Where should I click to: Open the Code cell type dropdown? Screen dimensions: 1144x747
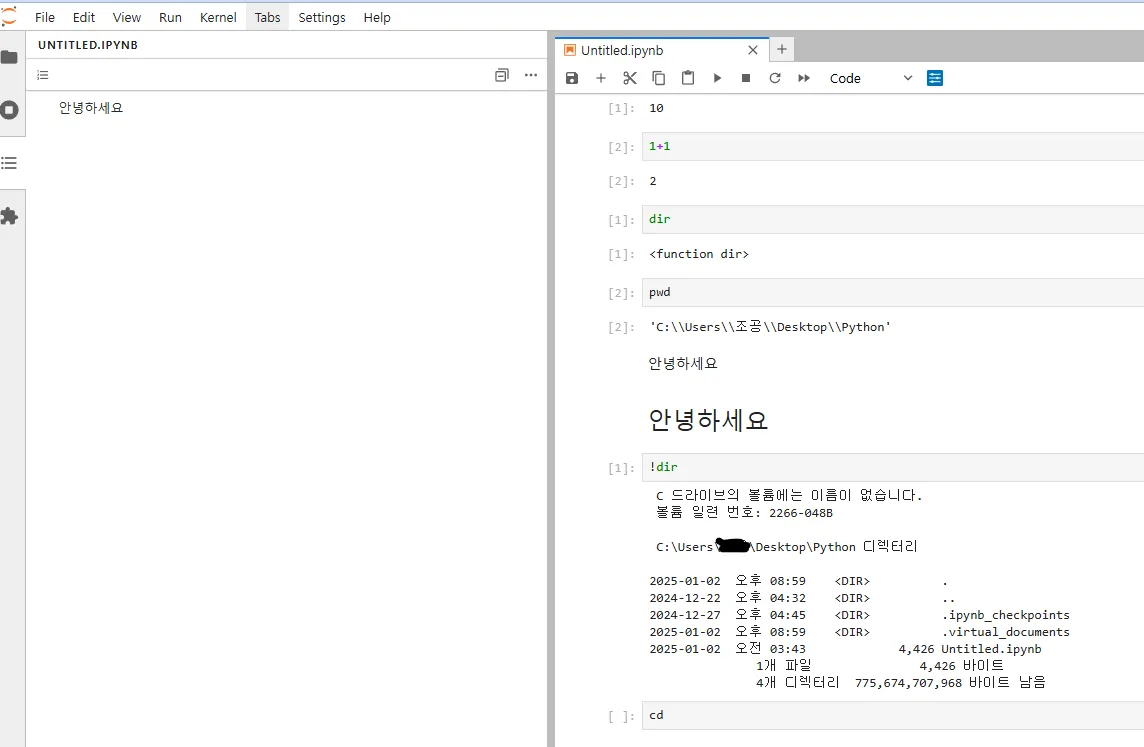pos(870,78)
